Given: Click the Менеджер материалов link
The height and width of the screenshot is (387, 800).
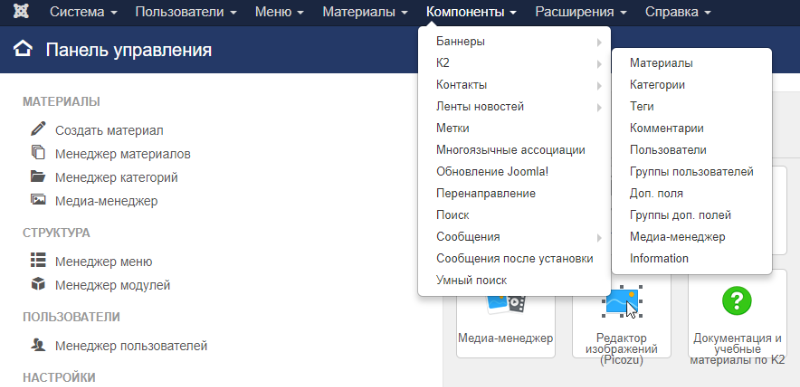Looking at the screenshot, I should (123, 154).
